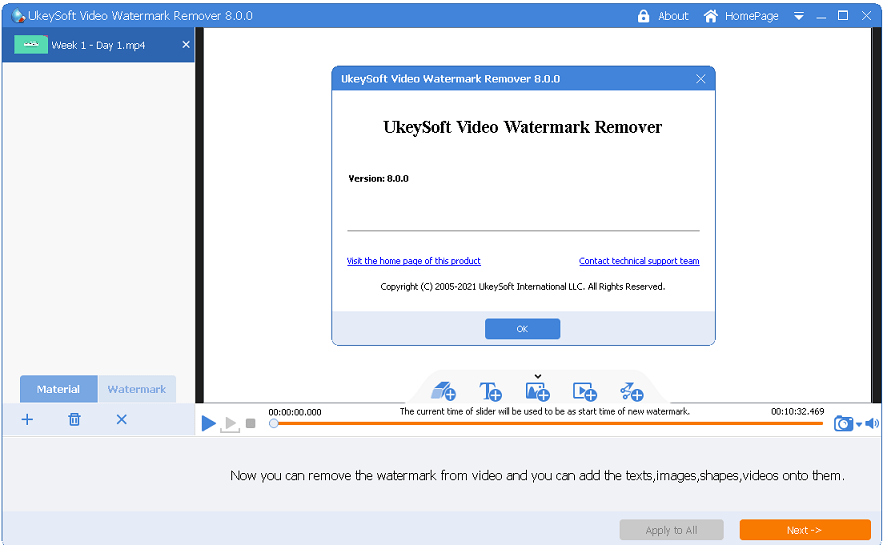
Task: Select the Week 1 - Day 1.mp4 file tab
Action: tap(98, 45)
